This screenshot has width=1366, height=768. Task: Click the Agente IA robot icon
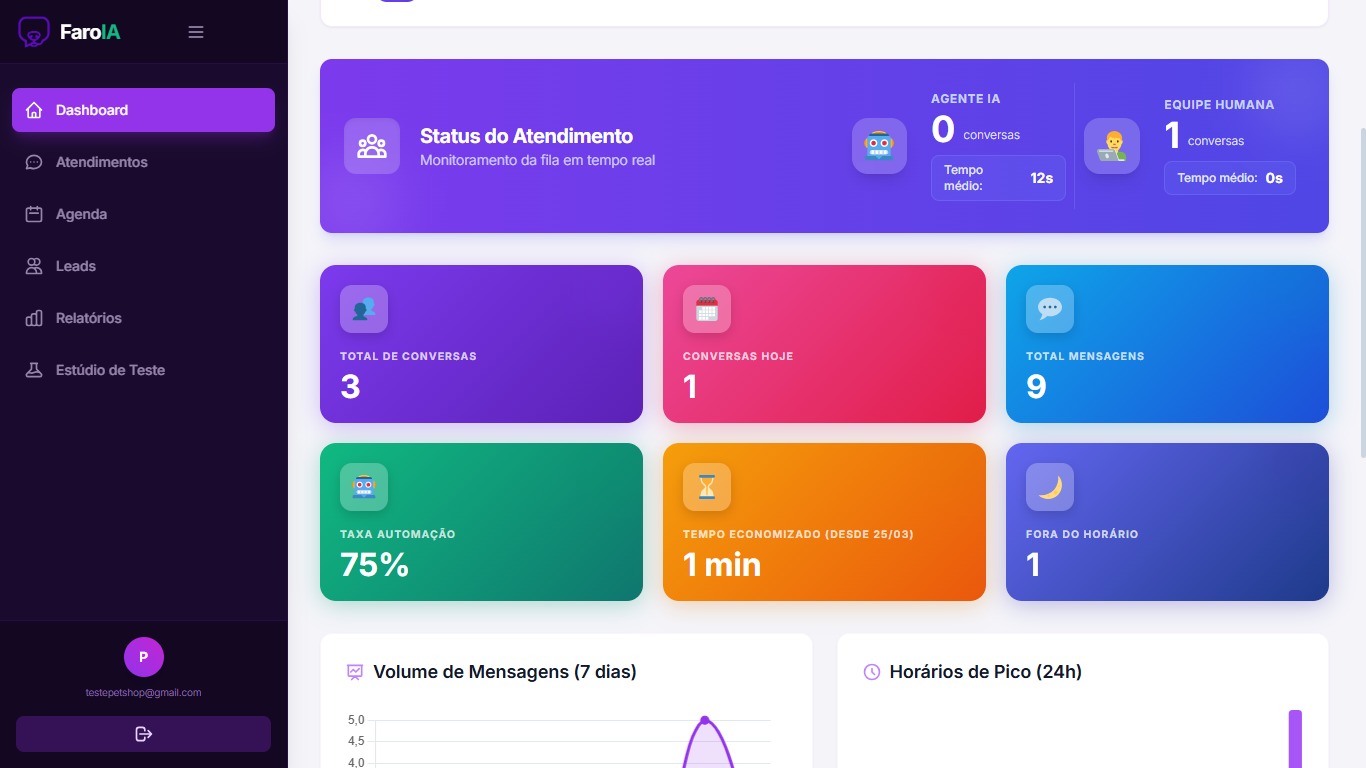pos(879,146)
